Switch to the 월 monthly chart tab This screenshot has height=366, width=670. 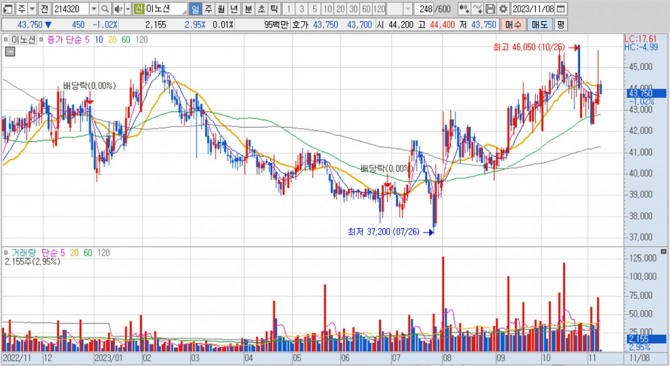point(221,9)
